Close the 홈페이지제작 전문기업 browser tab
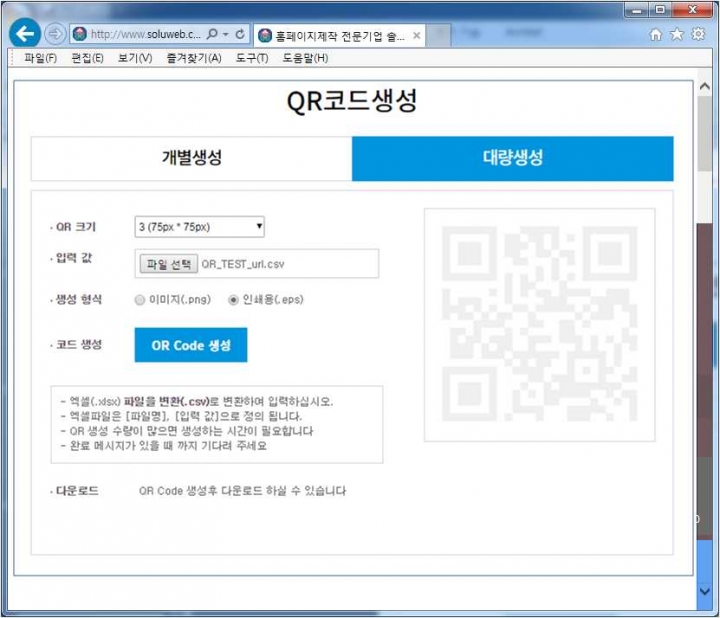Image resolution: width=720 pixels, height=618 pixels. [x=416, y=35]
